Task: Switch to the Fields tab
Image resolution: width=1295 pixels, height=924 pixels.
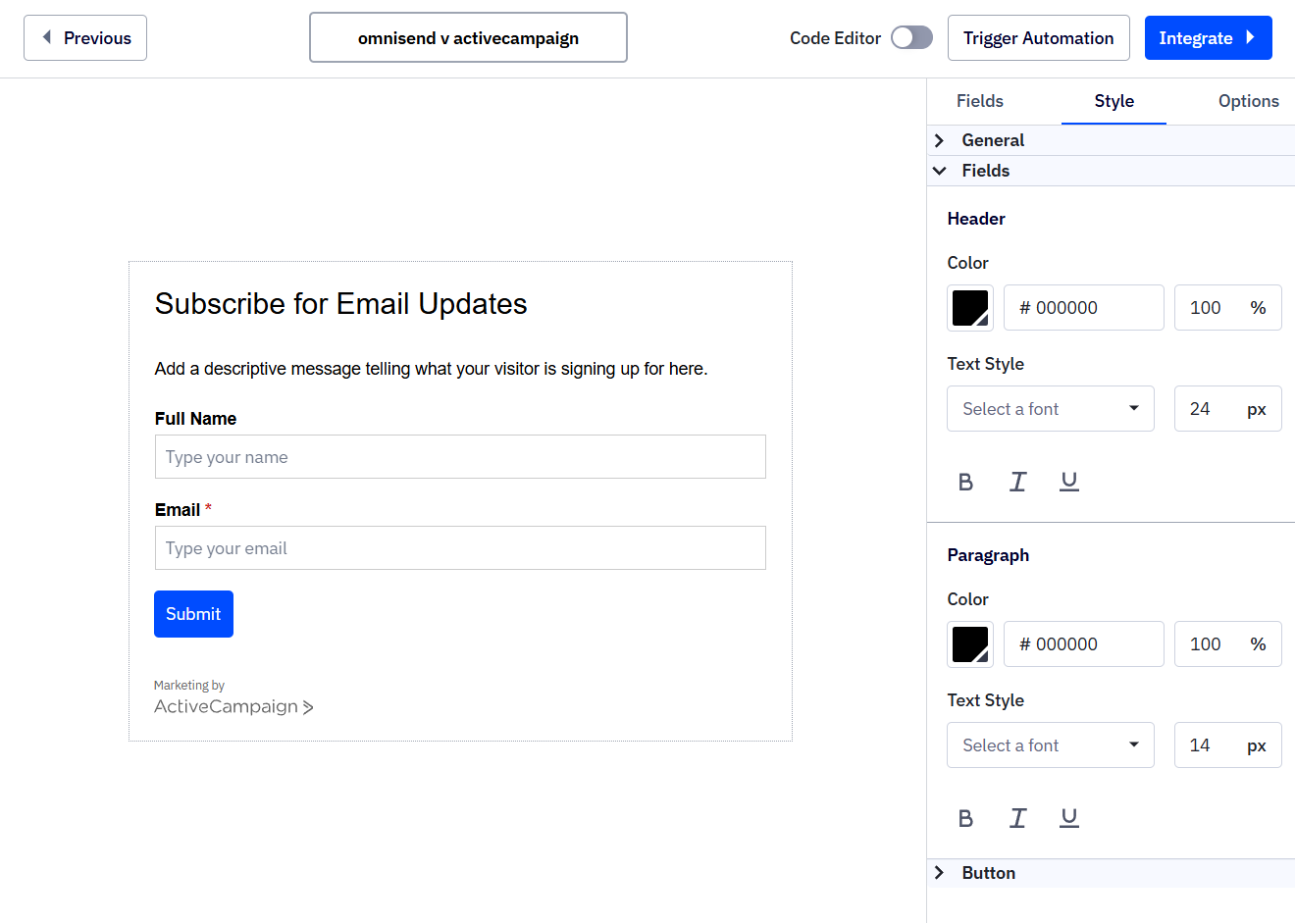Action: point(979,101)
